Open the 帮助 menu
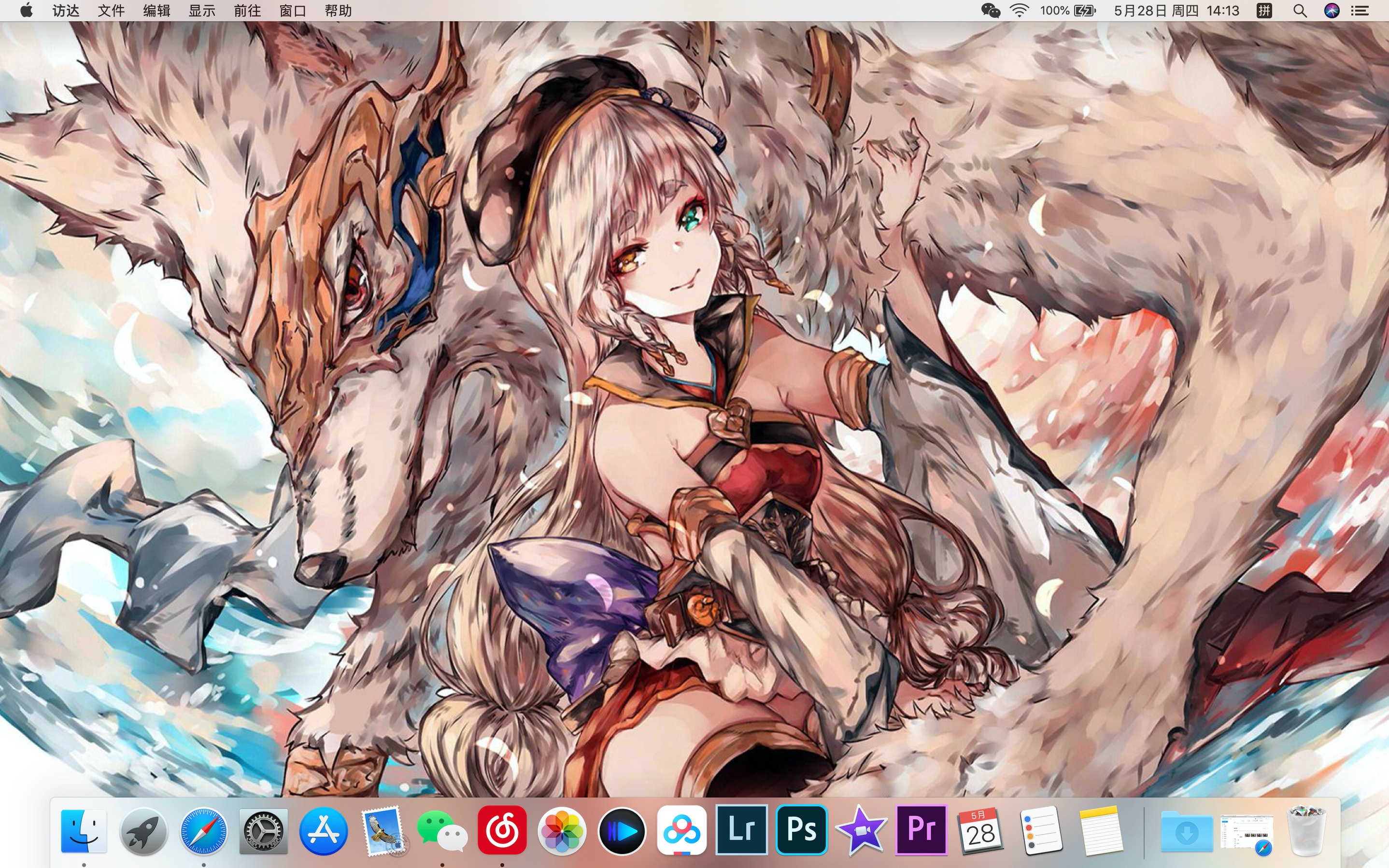 [338, 10]
